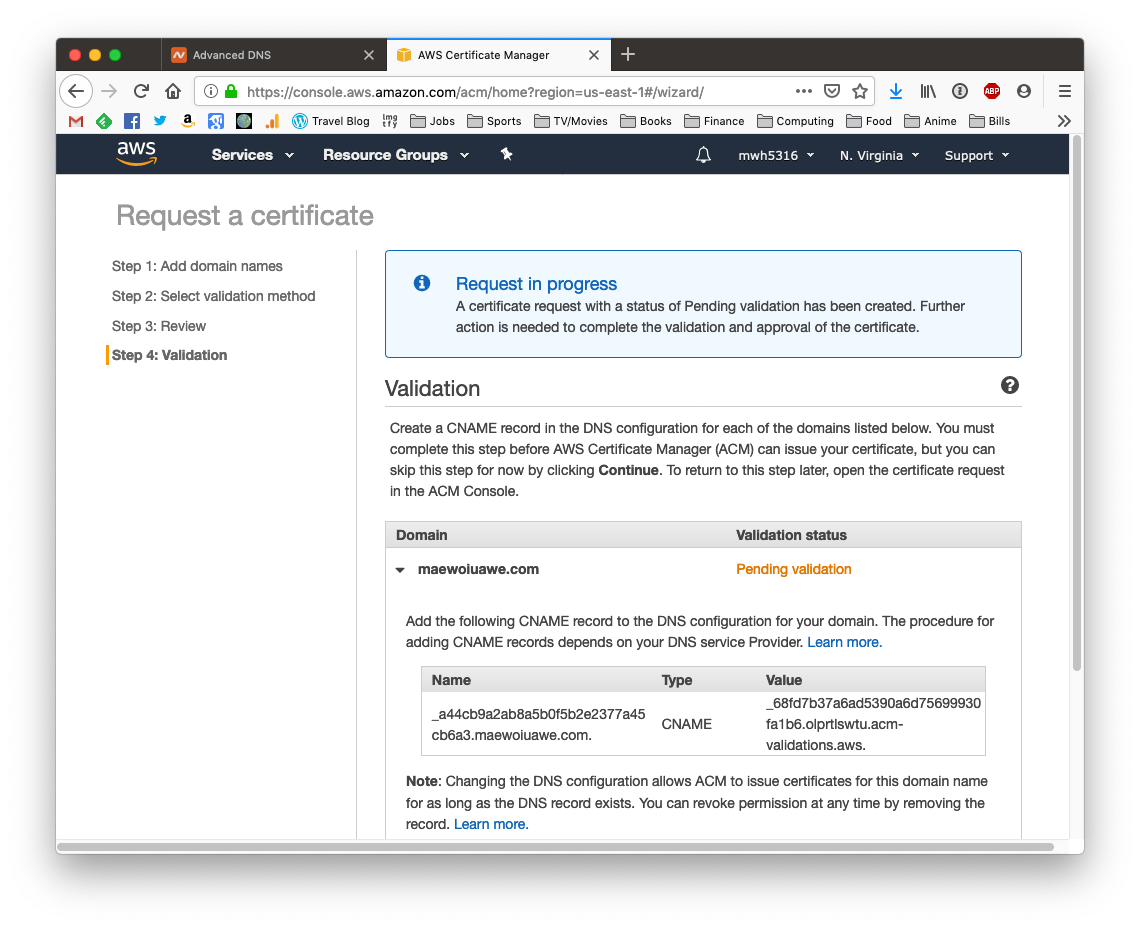The width and height of the screenshot is (1140, 928).
Task: Open the Bills bookmarks folder
Action: pyautogui.click(x=990, y=121)
